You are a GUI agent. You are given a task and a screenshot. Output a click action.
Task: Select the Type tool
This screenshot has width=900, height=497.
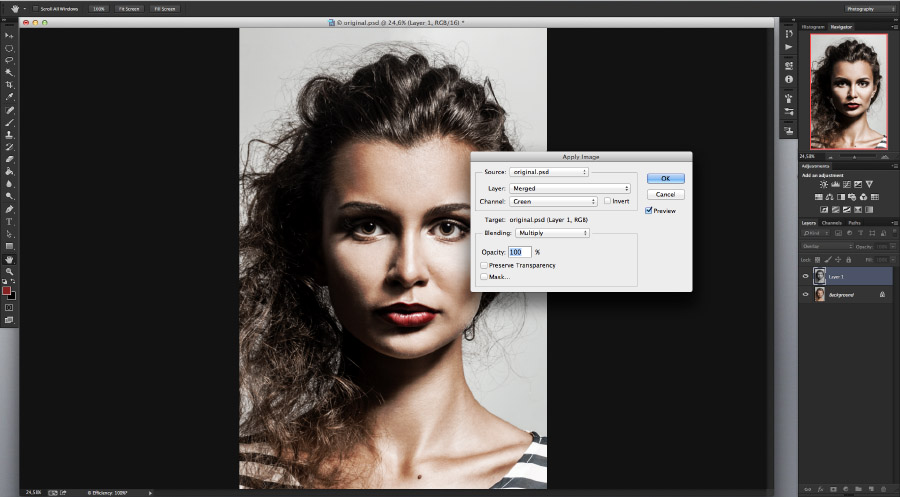click(x=9, y=222)
